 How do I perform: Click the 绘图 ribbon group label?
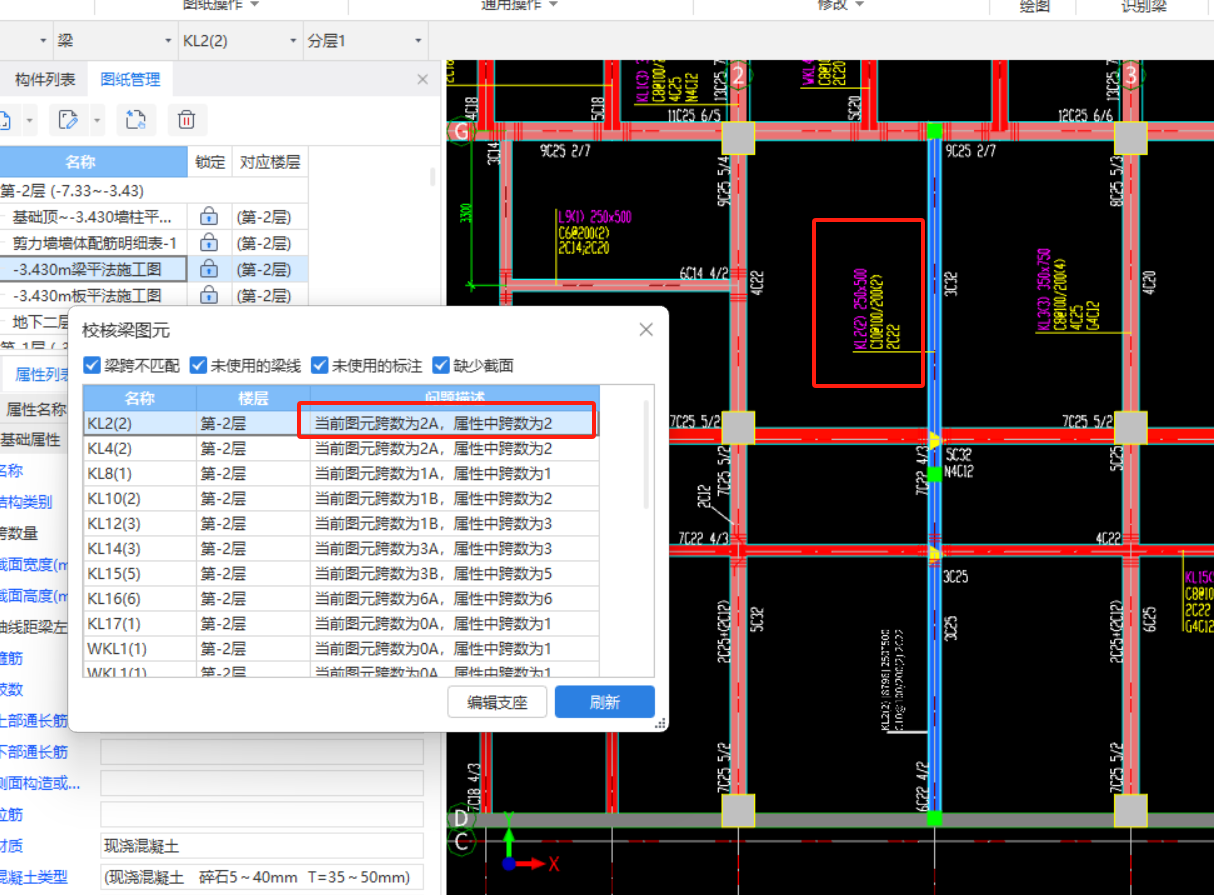point(1034,6)
